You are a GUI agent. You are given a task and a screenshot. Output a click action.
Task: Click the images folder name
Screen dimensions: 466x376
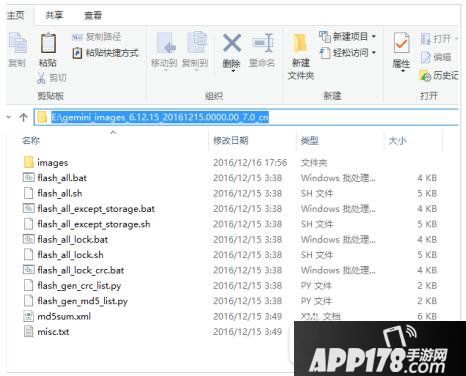coord(53,163)
